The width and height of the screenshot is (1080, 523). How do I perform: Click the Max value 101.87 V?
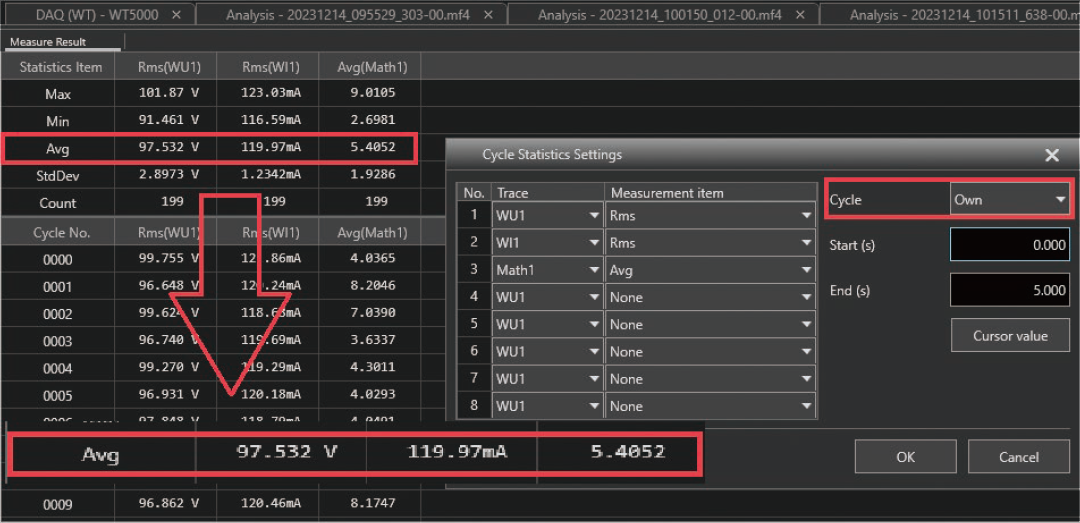(x=169, y=93)
